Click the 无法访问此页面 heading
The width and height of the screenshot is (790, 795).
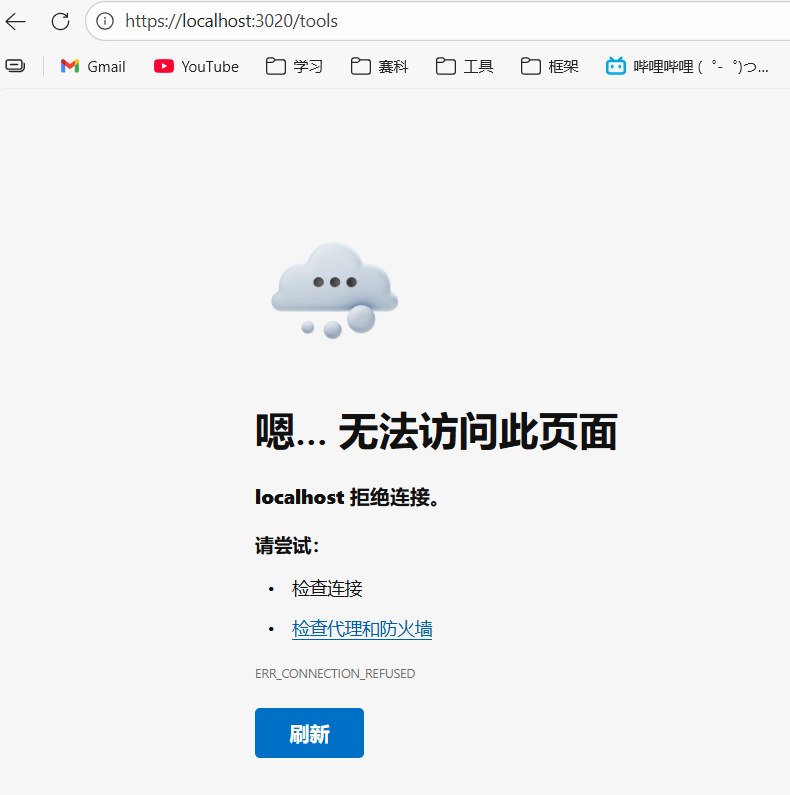pos(436,431)
